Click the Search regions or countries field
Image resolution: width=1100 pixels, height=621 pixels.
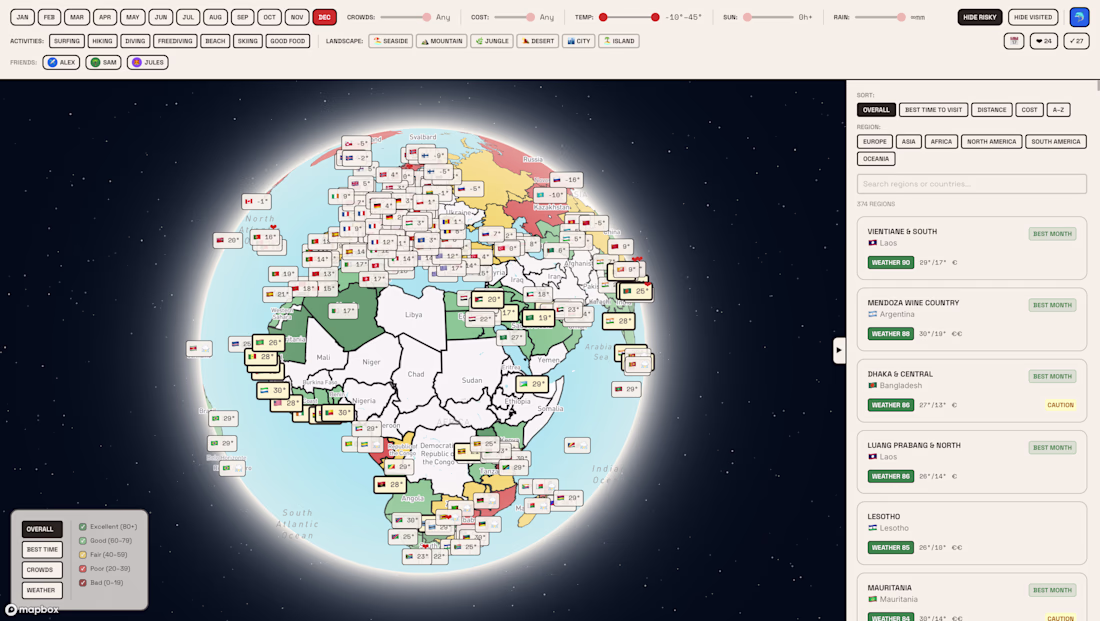(972, 184)
